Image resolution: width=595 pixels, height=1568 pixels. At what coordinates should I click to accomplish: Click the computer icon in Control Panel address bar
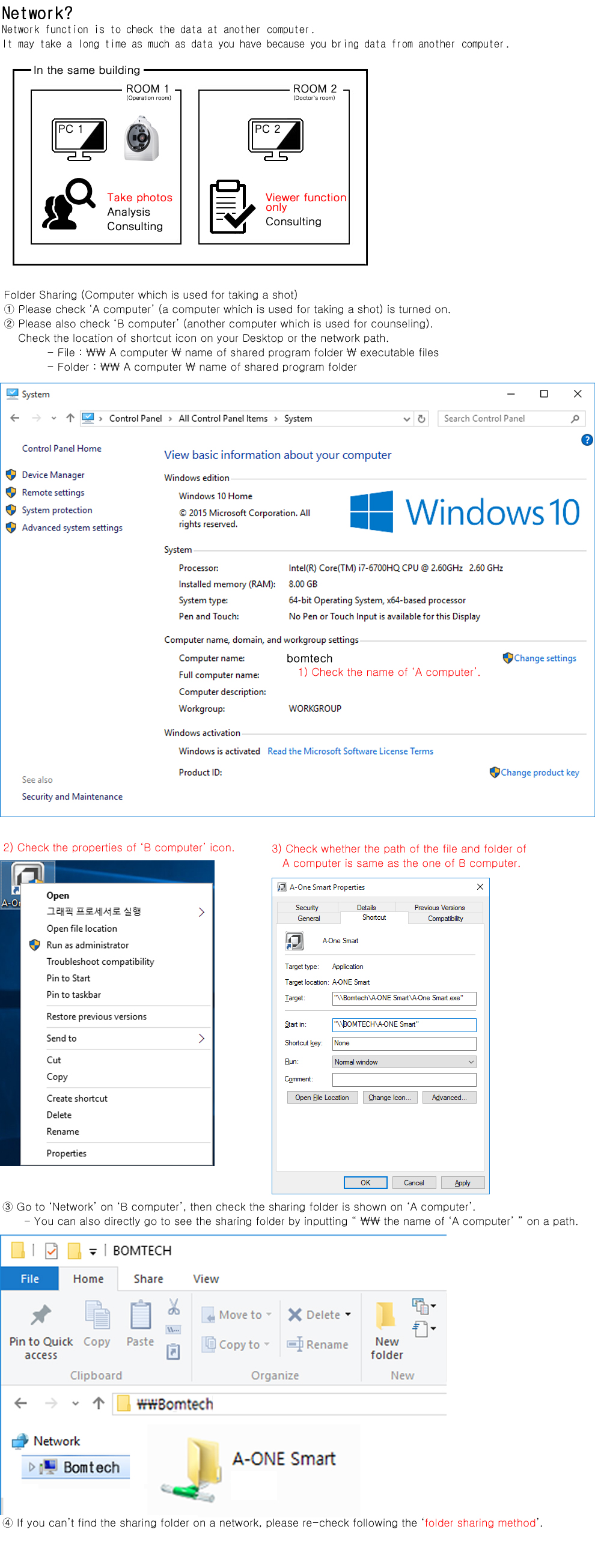coord(88,418)
